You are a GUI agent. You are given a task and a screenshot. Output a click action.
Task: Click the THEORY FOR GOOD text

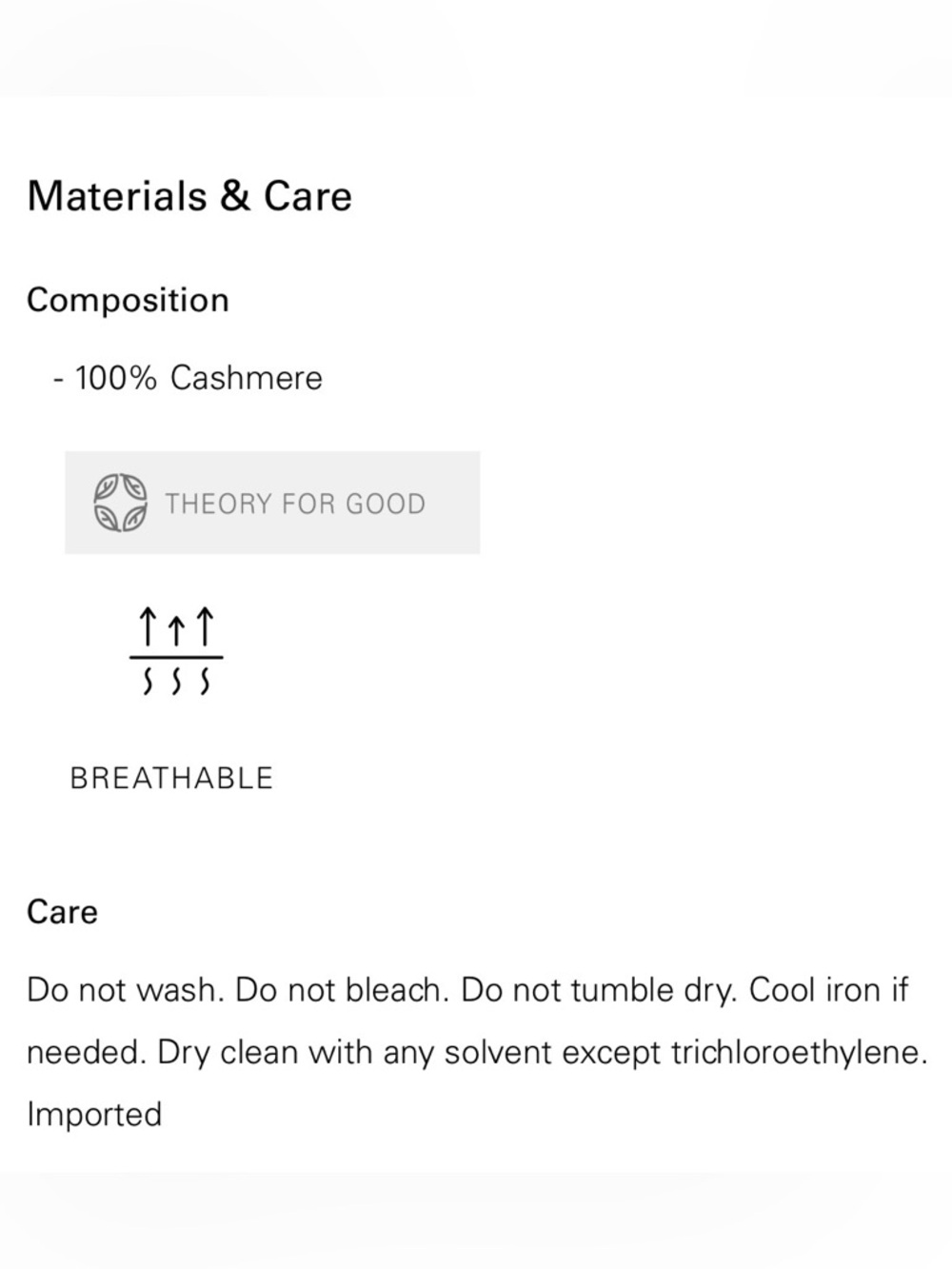click(x=295, y=504)
